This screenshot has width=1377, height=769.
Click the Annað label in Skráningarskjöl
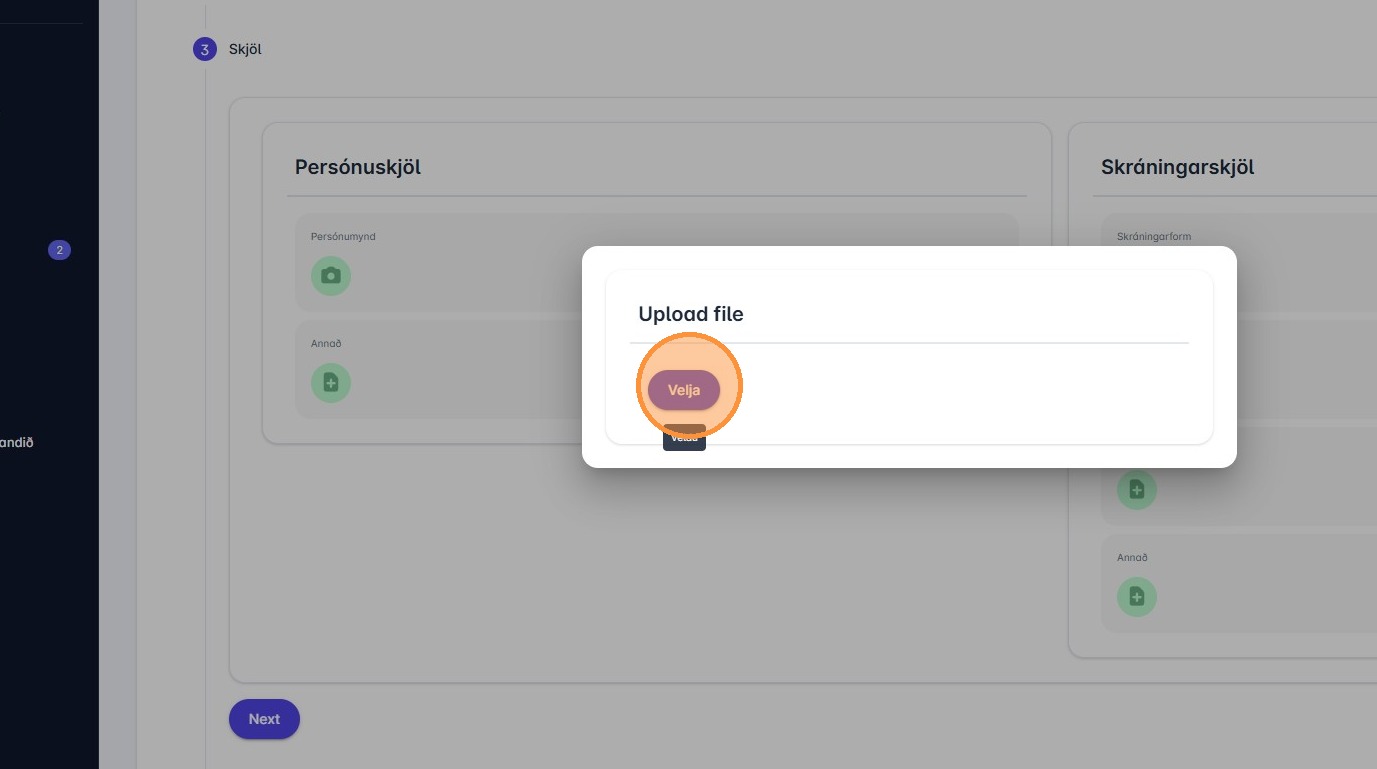click(x=1132, y=558)
